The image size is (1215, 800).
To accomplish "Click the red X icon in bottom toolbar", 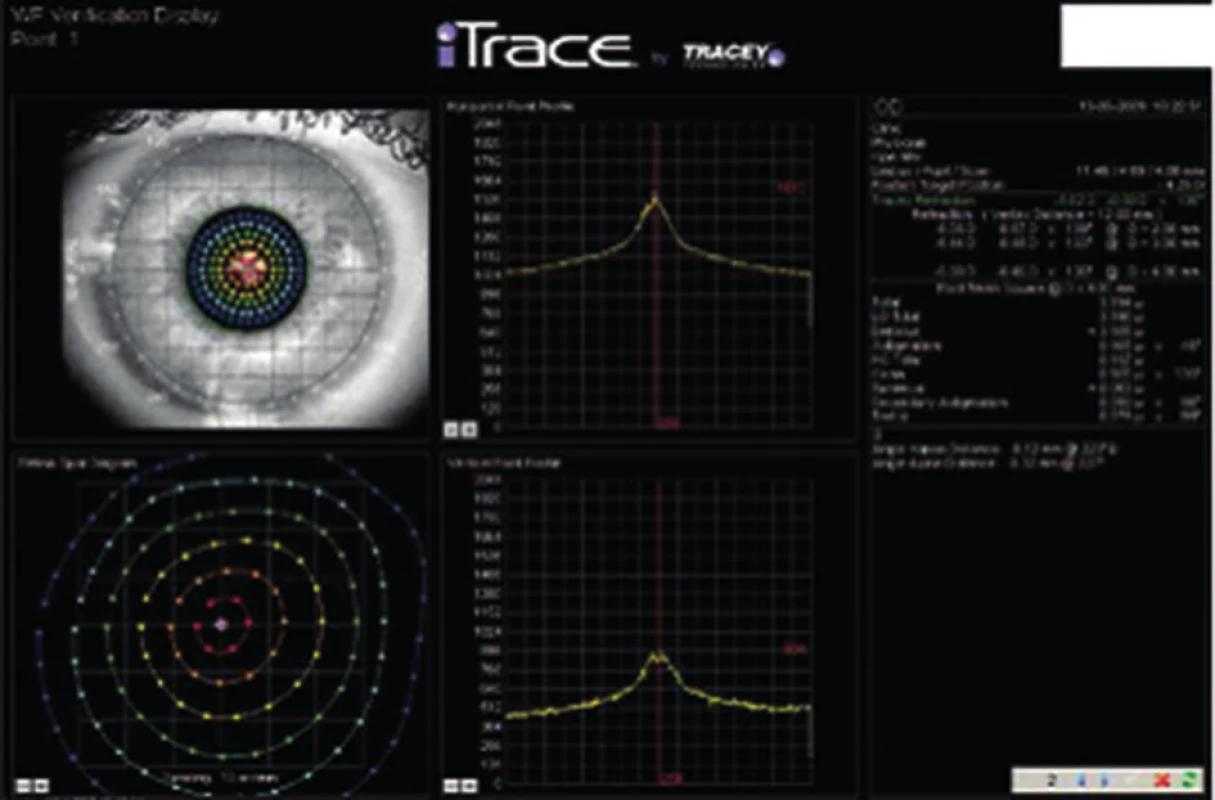I will click(1161, 780).
